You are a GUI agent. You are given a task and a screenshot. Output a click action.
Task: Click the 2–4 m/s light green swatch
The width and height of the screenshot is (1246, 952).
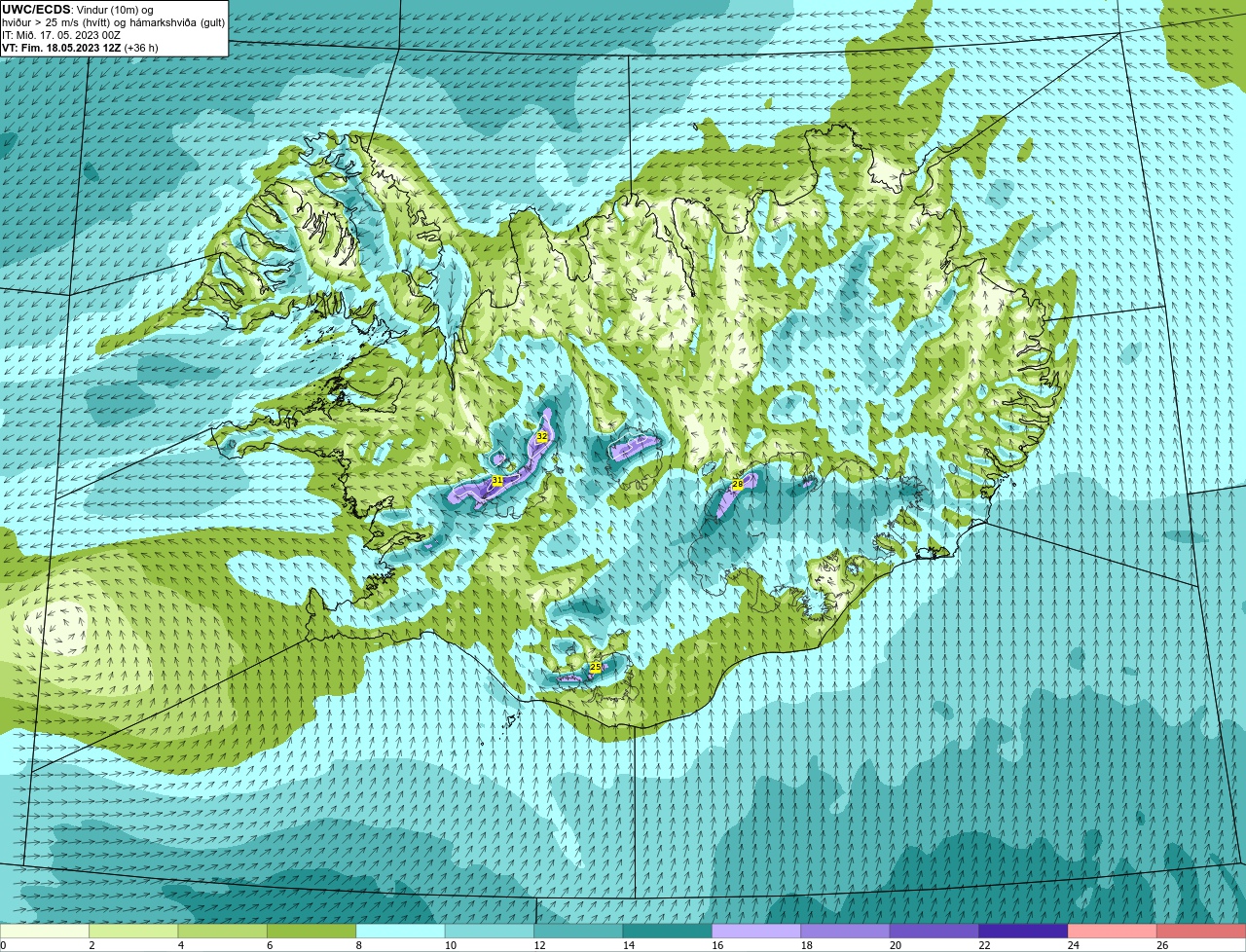click(x=133, y=931)
